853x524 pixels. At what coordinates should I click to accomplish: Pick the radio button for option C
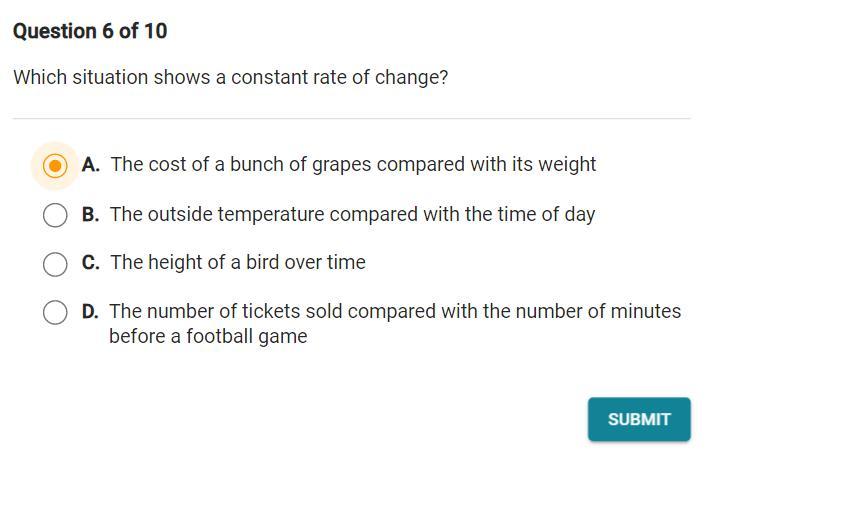[55, 264]
